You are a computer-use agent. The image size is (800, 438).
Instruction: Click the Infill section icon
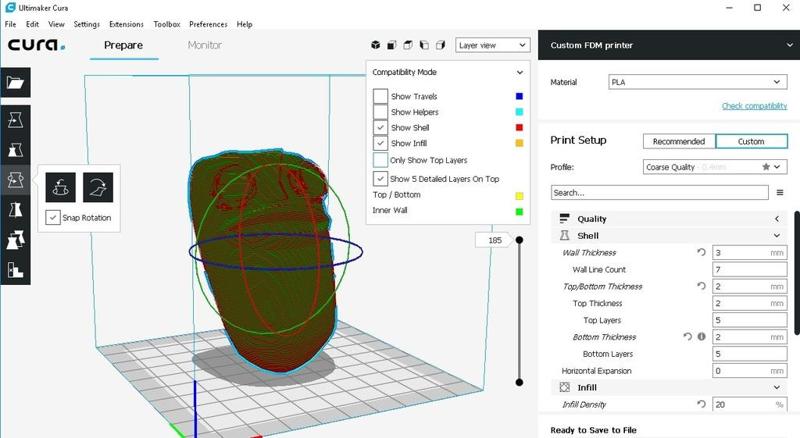click(564, 387)
